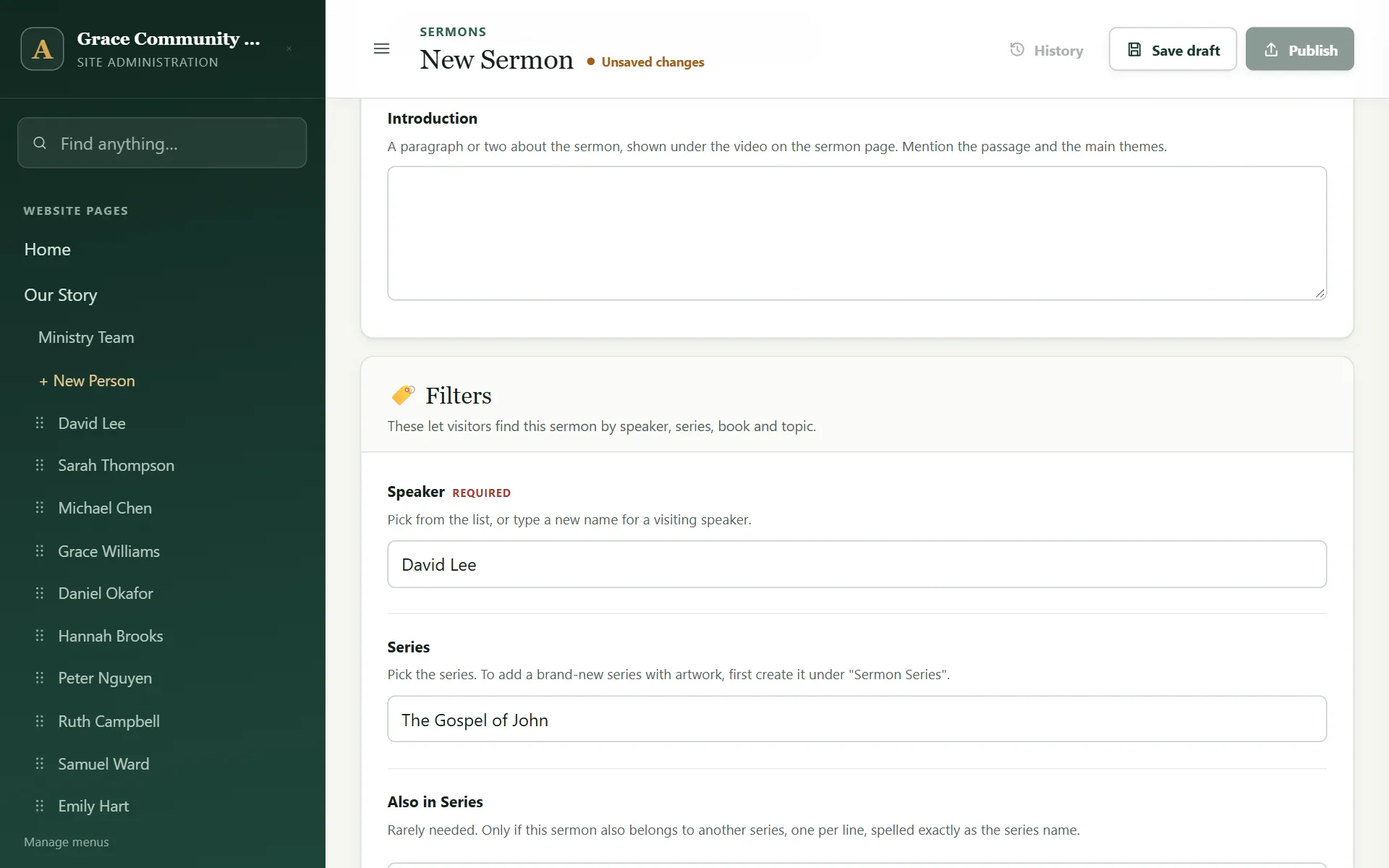Select Peter Nguyen in sidebar list
Image resolution: width=1389 pixels, height=868 pixels.
click(x=105, y=678)
